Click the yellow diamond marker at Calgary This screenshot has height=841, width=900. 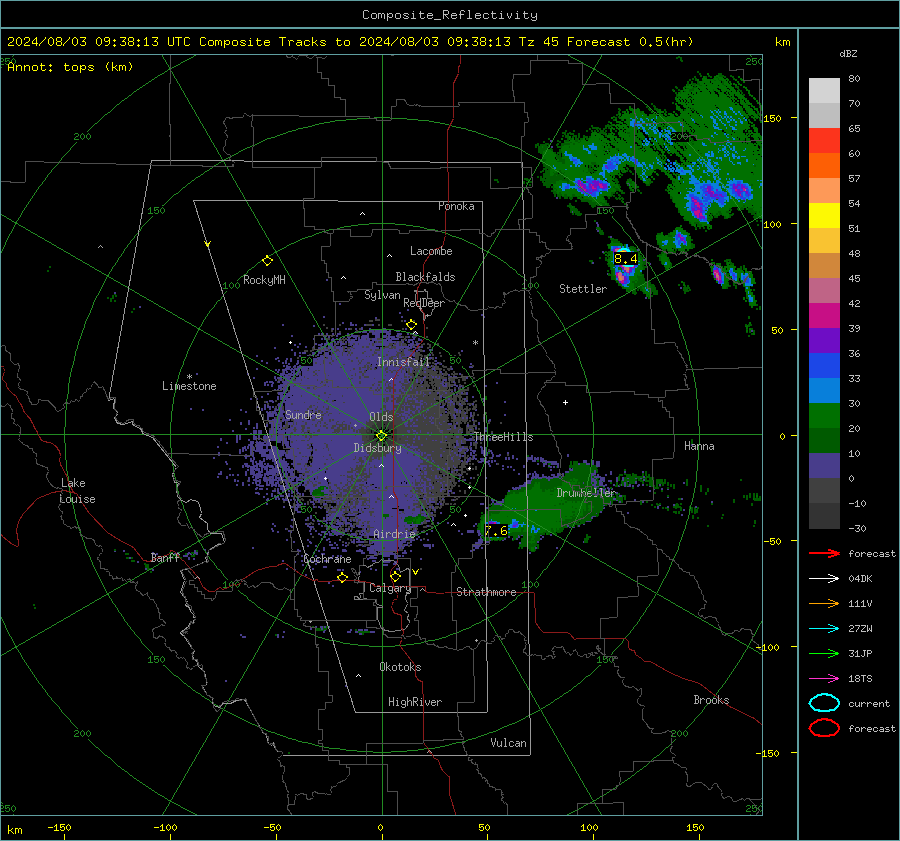tap(395, 576)
